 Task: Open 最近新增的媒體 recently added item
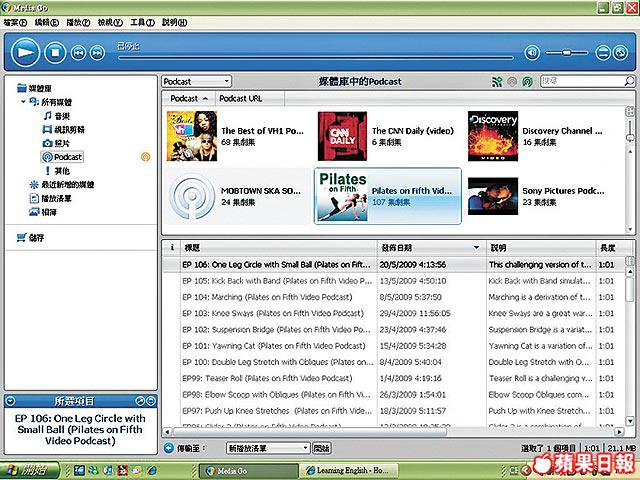(62, 184)
